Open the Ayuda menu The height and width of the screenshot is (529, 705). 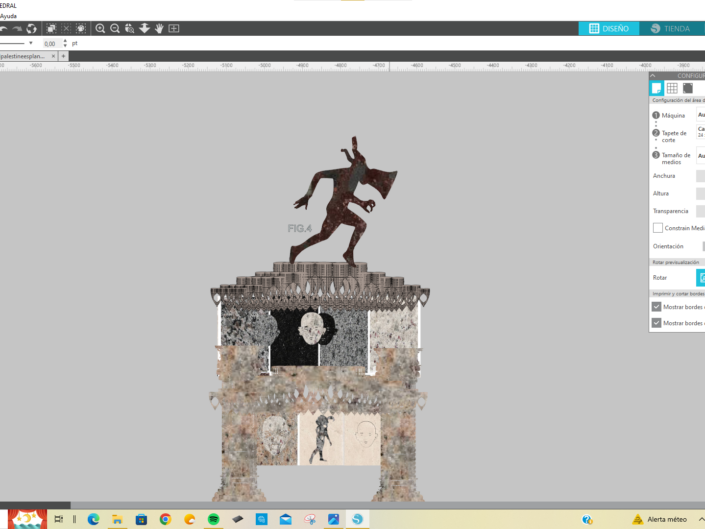pyautogui.click(x=8, y=16)
